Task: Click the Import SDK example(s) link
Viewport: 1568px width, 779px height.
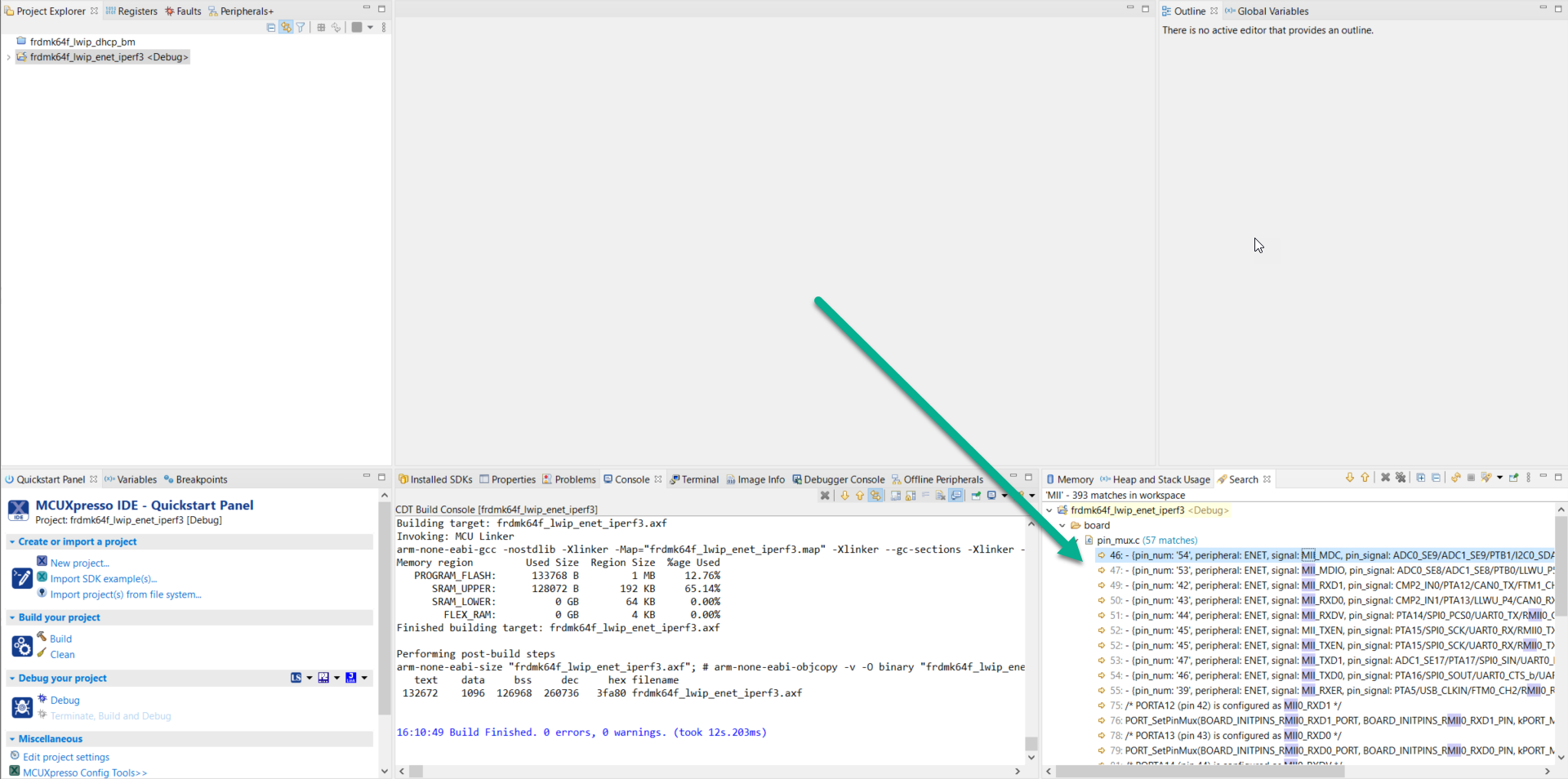Action: (x=101, y=578)
